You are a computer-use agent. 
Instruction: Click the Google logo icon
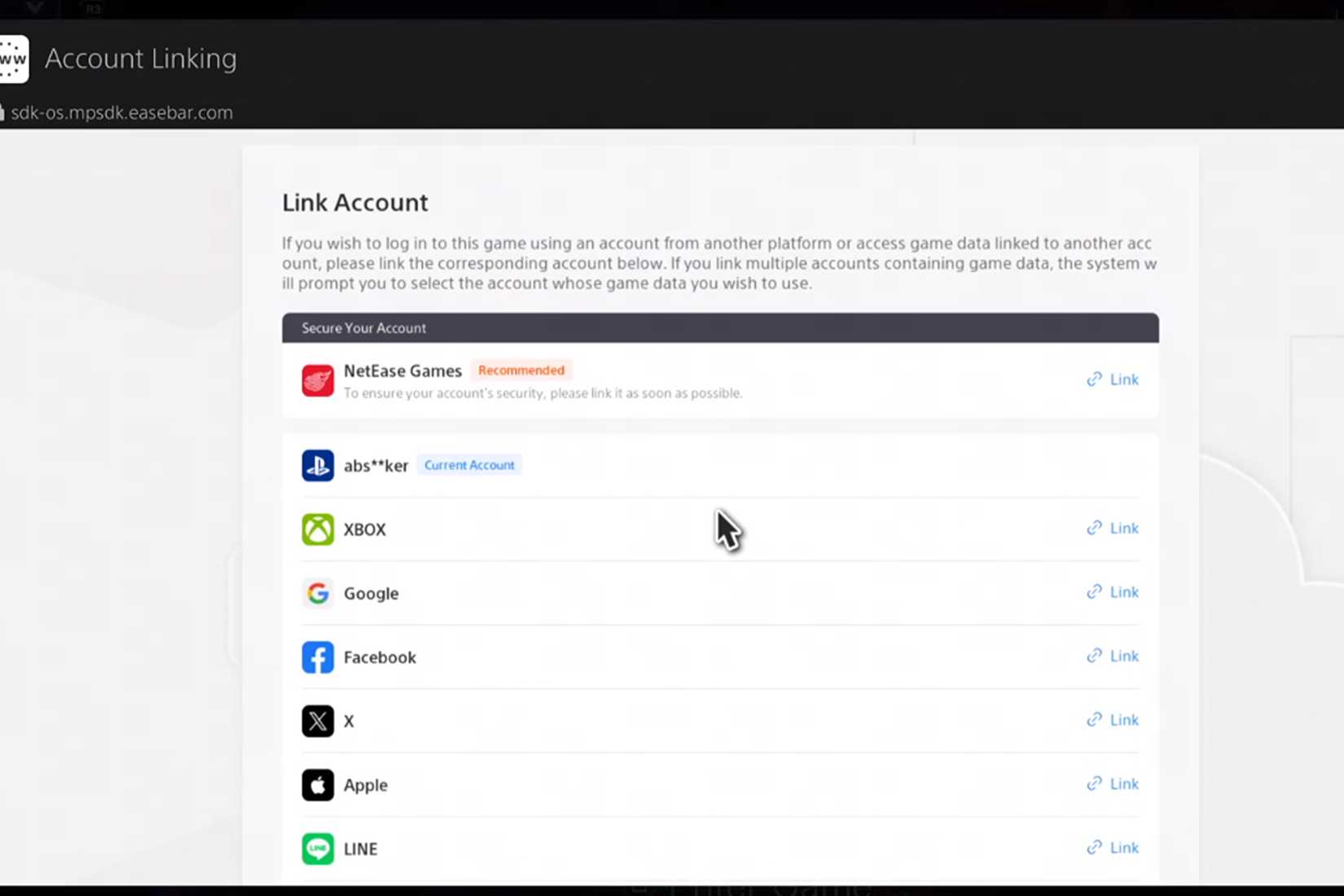click(x=318, y=593)
